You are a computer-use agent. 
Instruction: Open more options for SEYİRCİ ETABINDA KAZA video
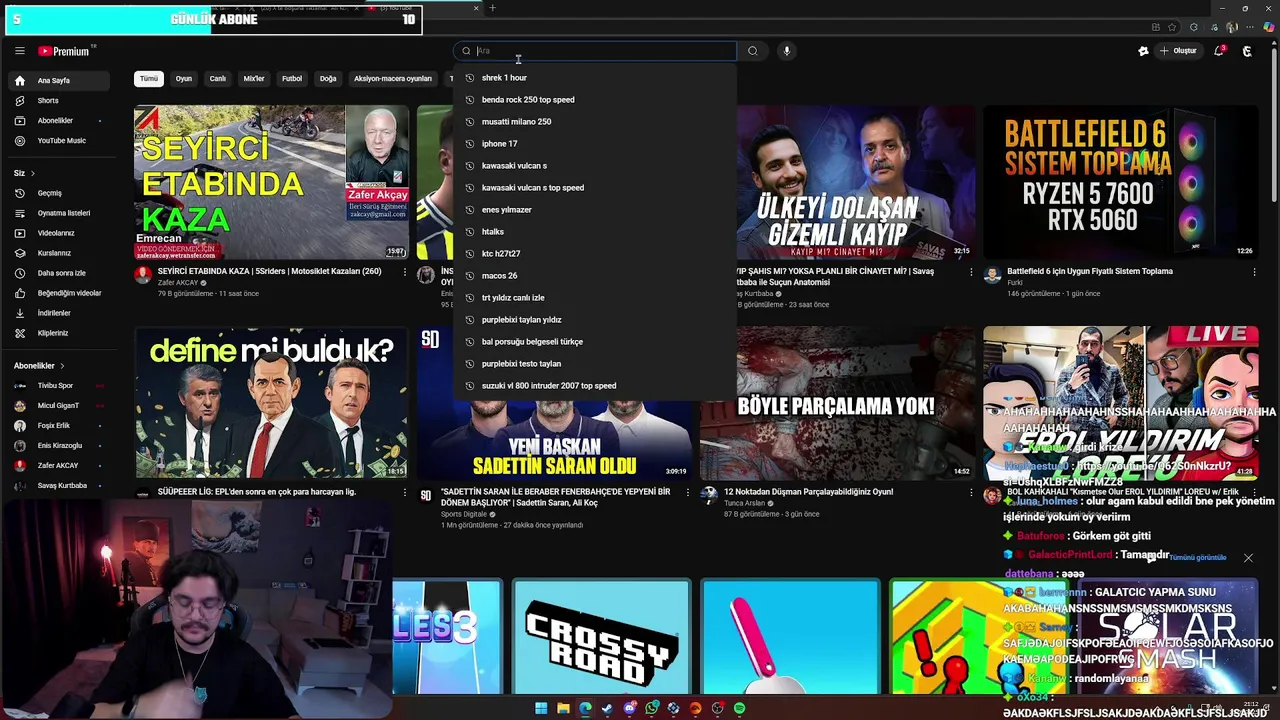tap(405, 271)
